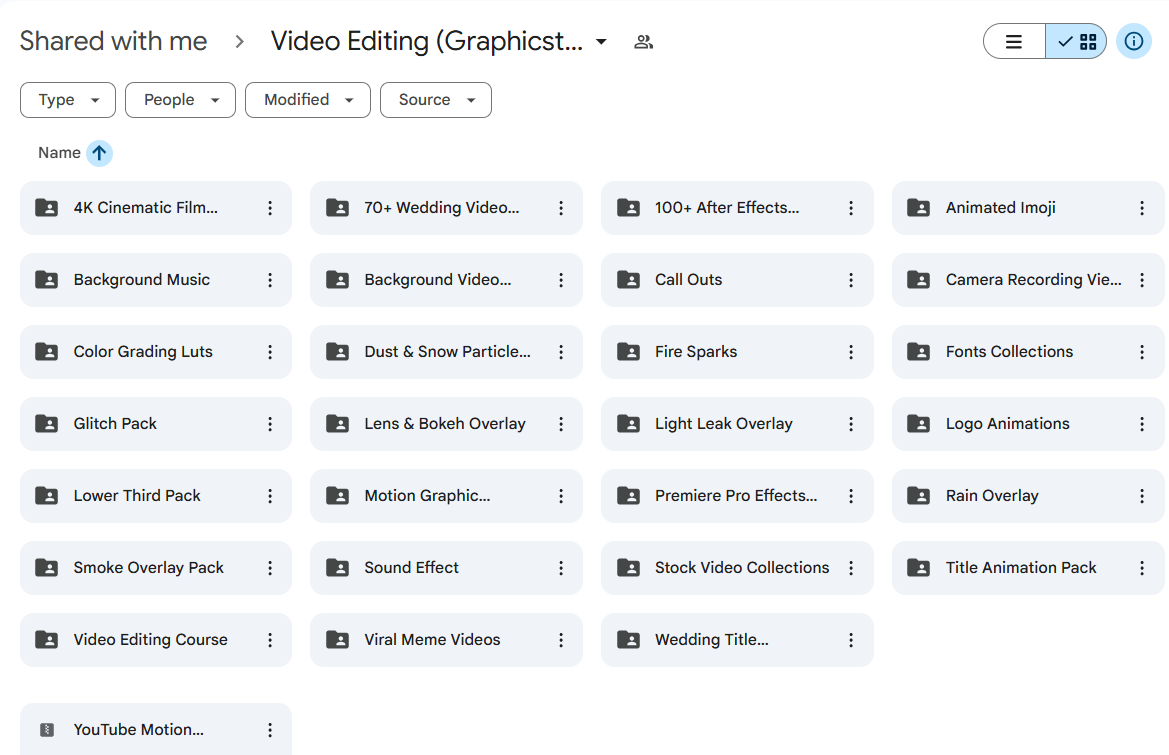Image resolution: width=1169 pixels, height=755 pixels.
Task: Click three-dot menu for Glitch Pack
Action: [270, 424]
